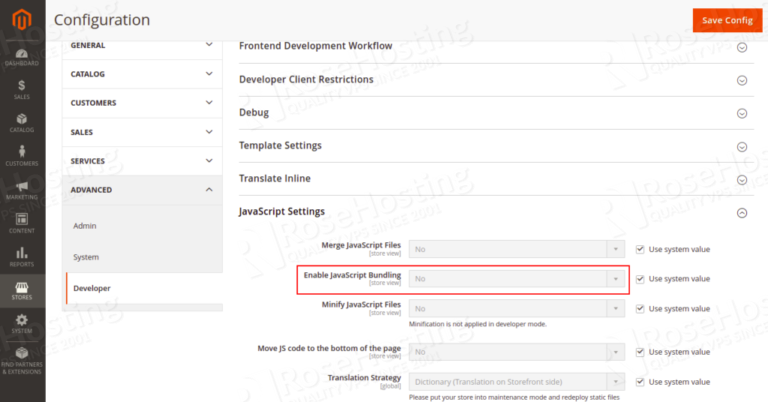Click the Save Config button
The height and width of the screenshot is (402, 768).
pyautogui.click(x=727, y=20)
